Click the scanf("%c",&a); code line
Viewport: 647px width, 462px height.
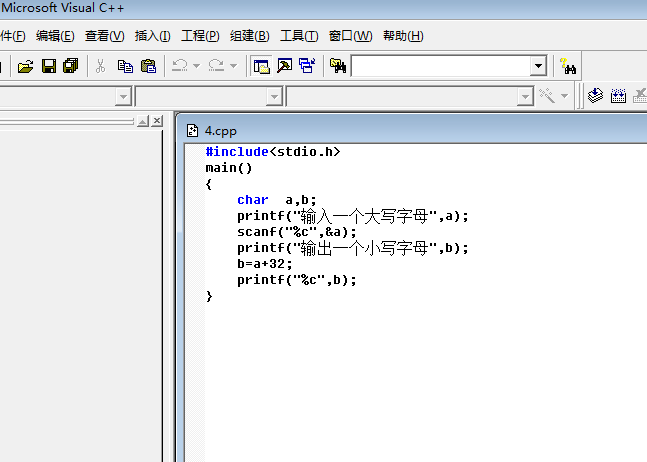pos(297,232)
